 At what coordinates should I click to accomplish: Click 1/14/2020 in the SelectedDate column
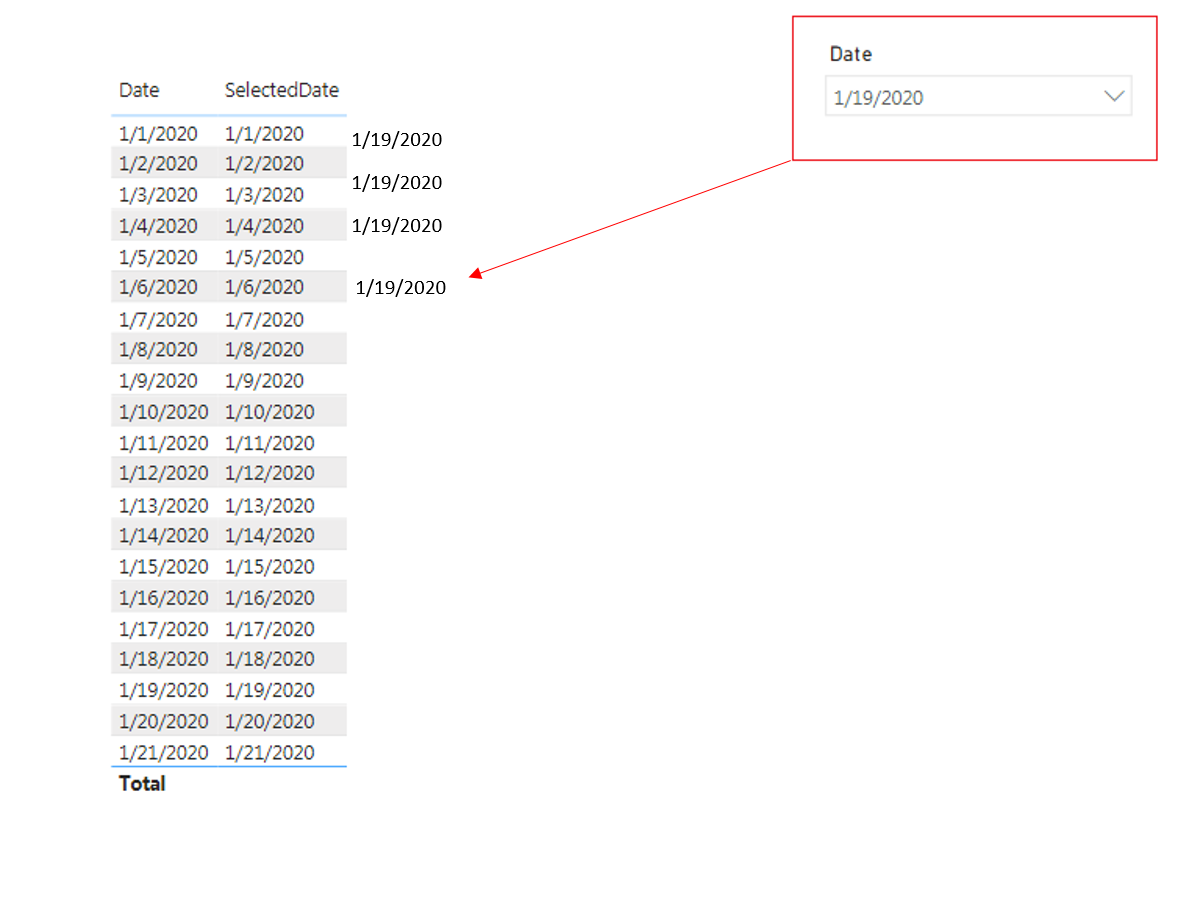pyautogui.click(x=269, y=536)
